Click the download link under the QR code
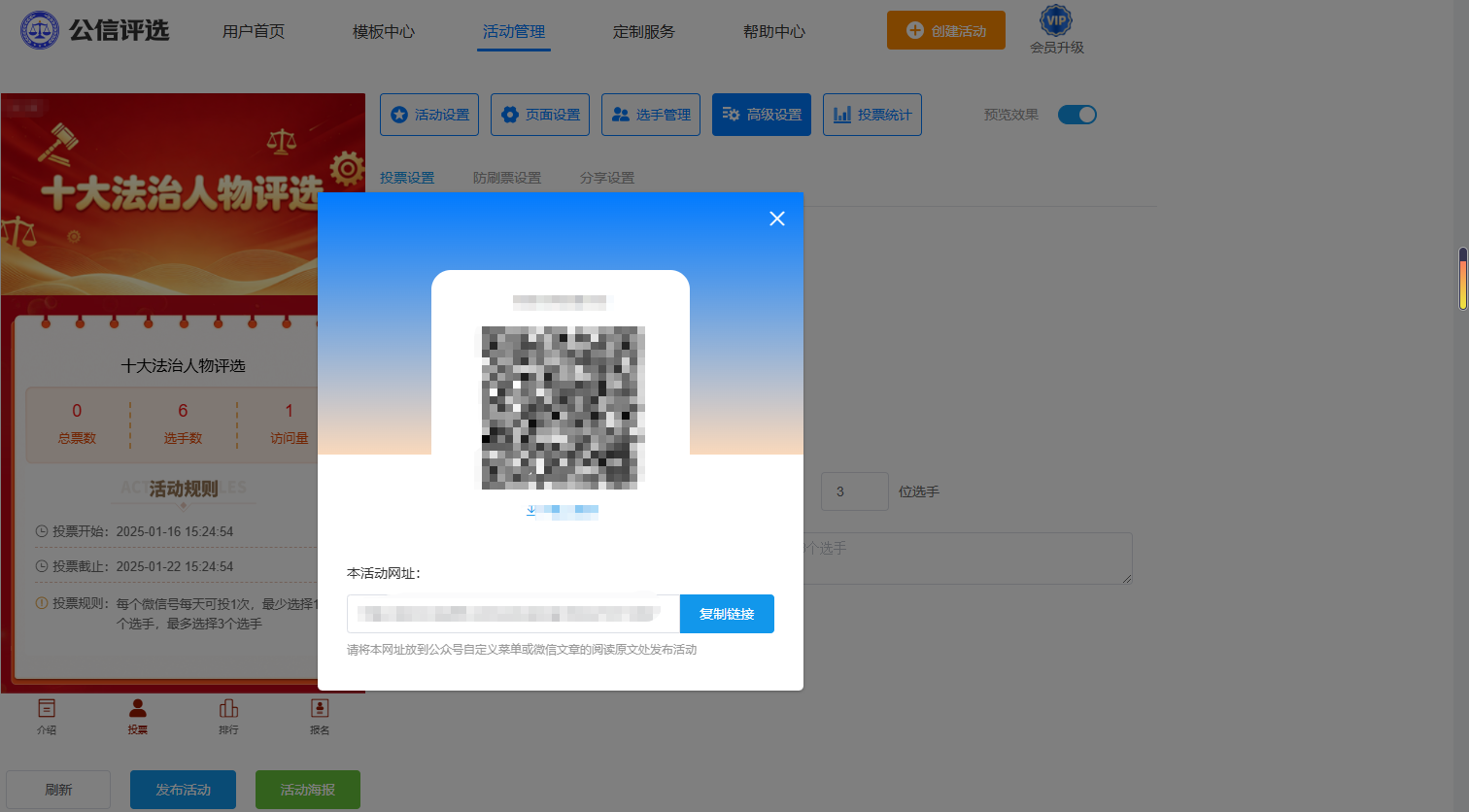 click(562, 510)
